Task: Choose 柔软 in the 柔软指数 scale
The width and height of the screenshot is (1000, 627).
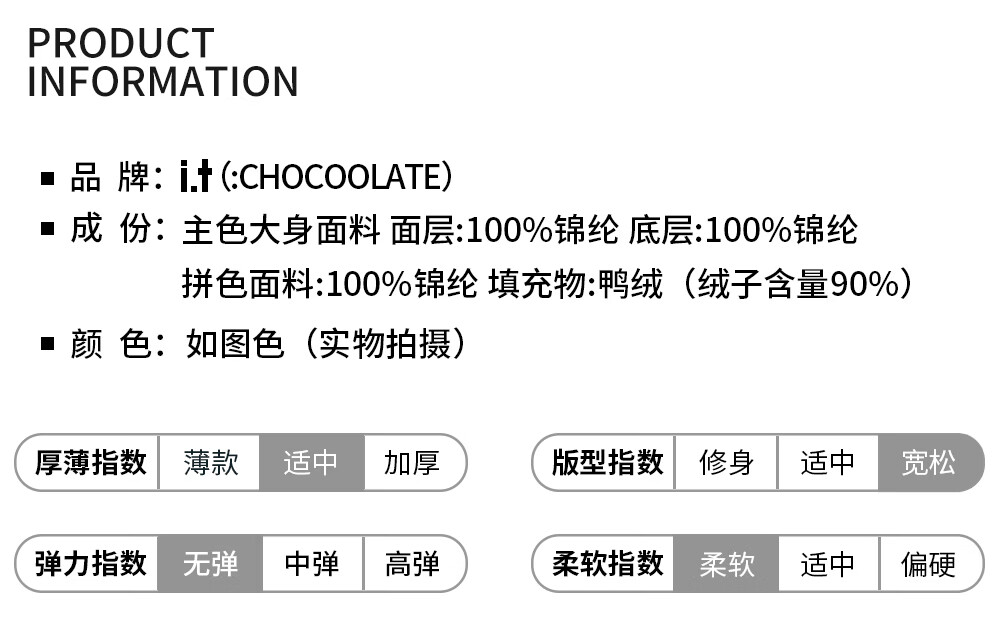Action: point(726,564)
